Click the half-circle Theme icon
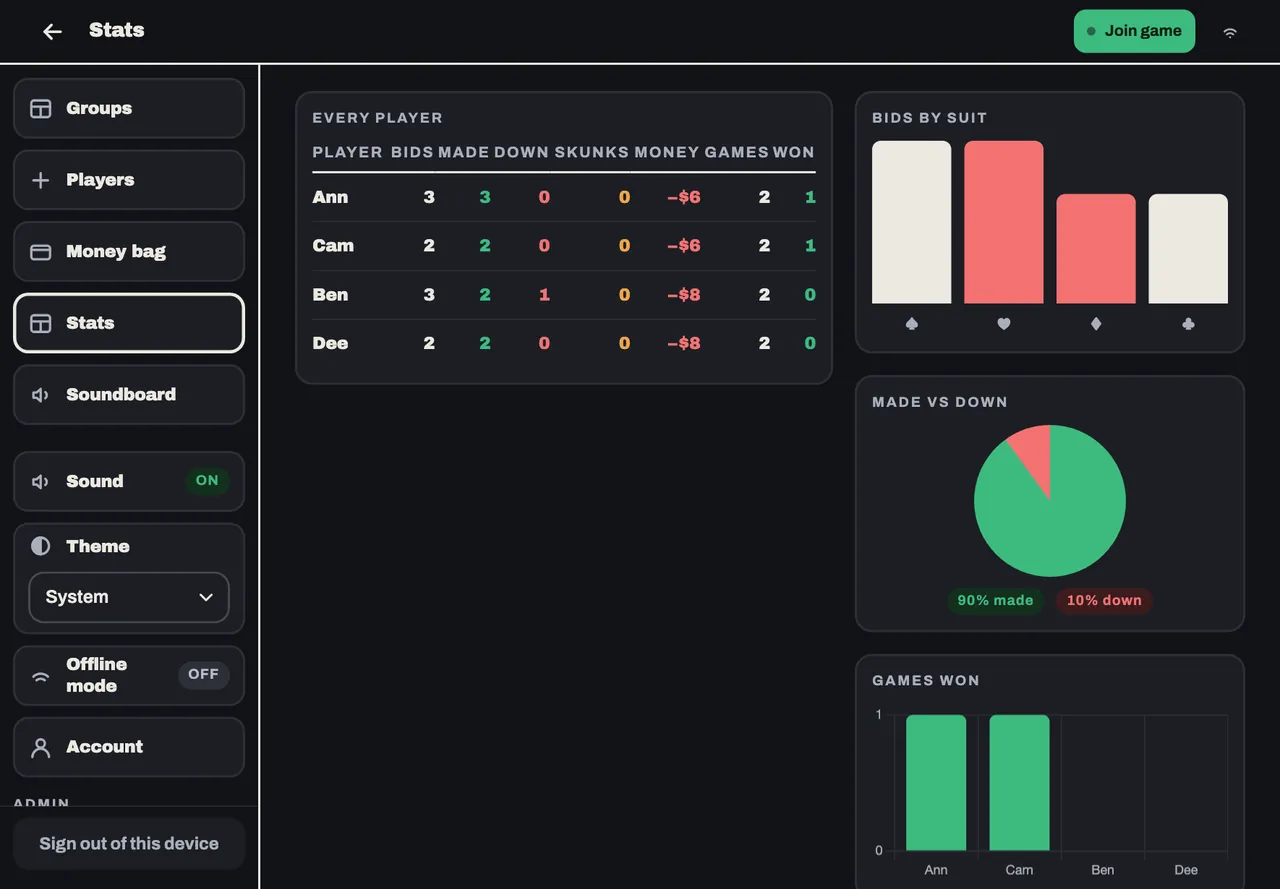1280x889 pixels. coord(41,546)
